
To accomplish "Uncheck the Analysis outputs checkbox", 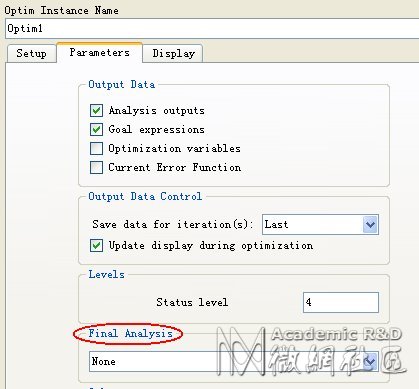I will [x=96, y=110].
